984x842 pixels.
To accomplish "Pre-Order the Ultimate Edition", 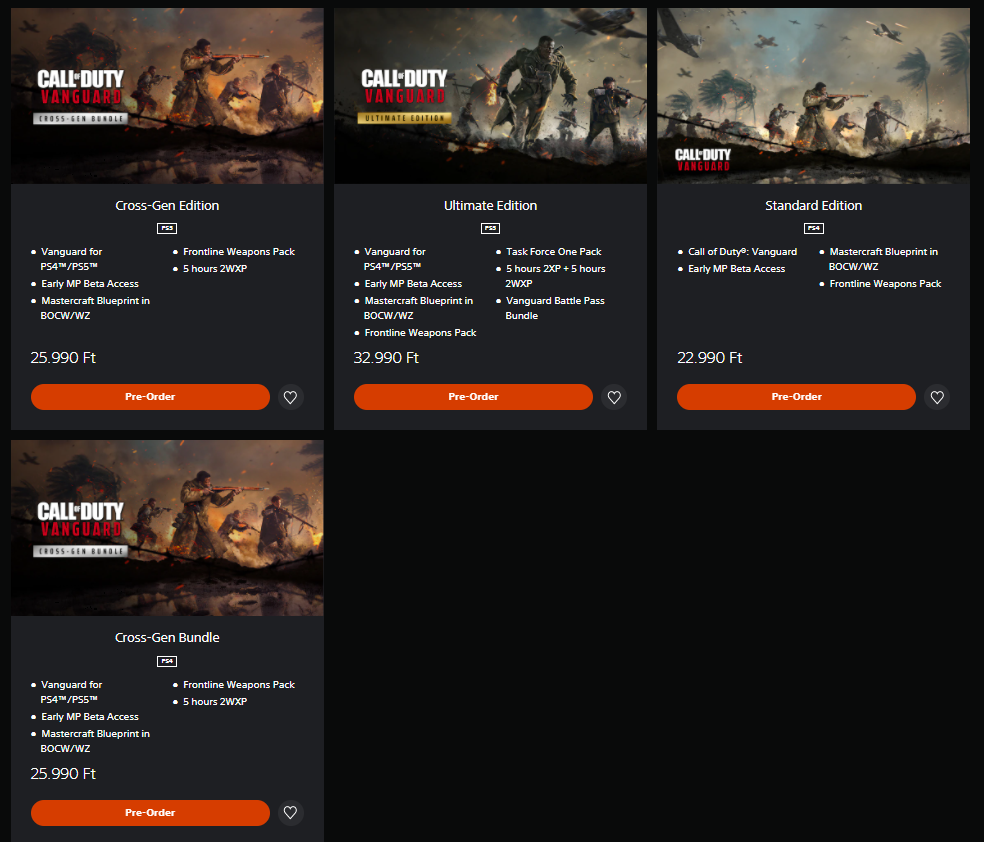I will coord(473,397).
